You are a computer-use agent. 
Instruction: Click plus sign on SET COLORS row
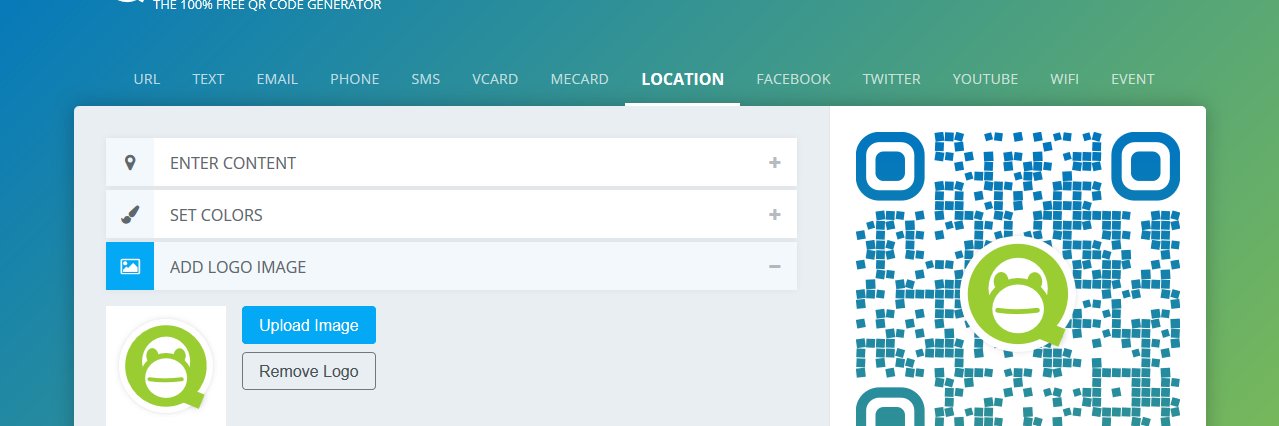774,214
